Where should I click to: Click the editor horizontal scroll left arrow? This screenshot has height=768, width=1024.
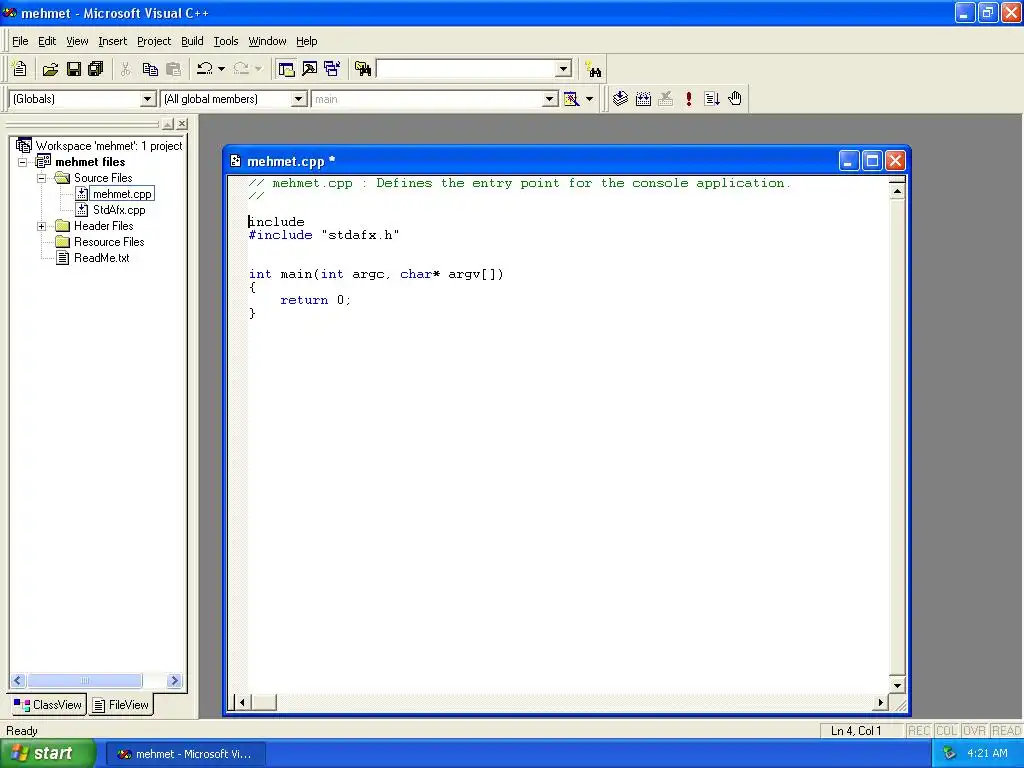tap(242, 703)
